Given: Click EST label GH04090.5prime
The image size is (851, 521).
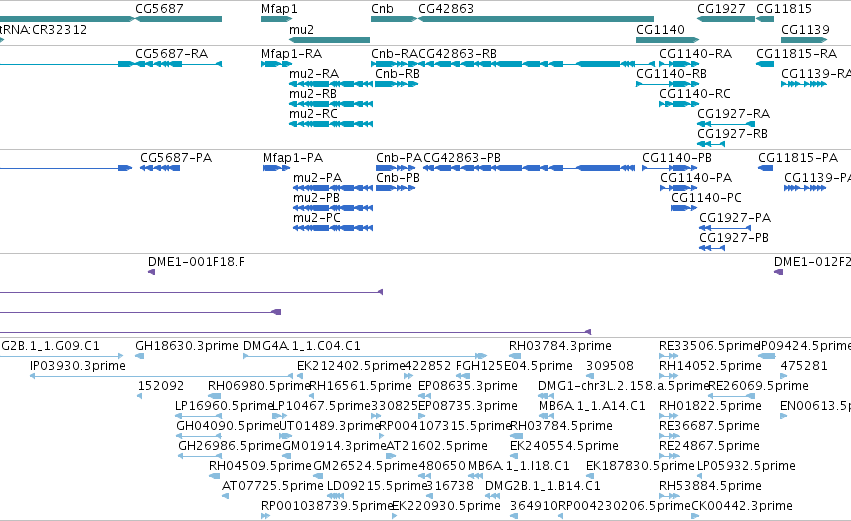Looking at the screenshot, I should [227, 427].
